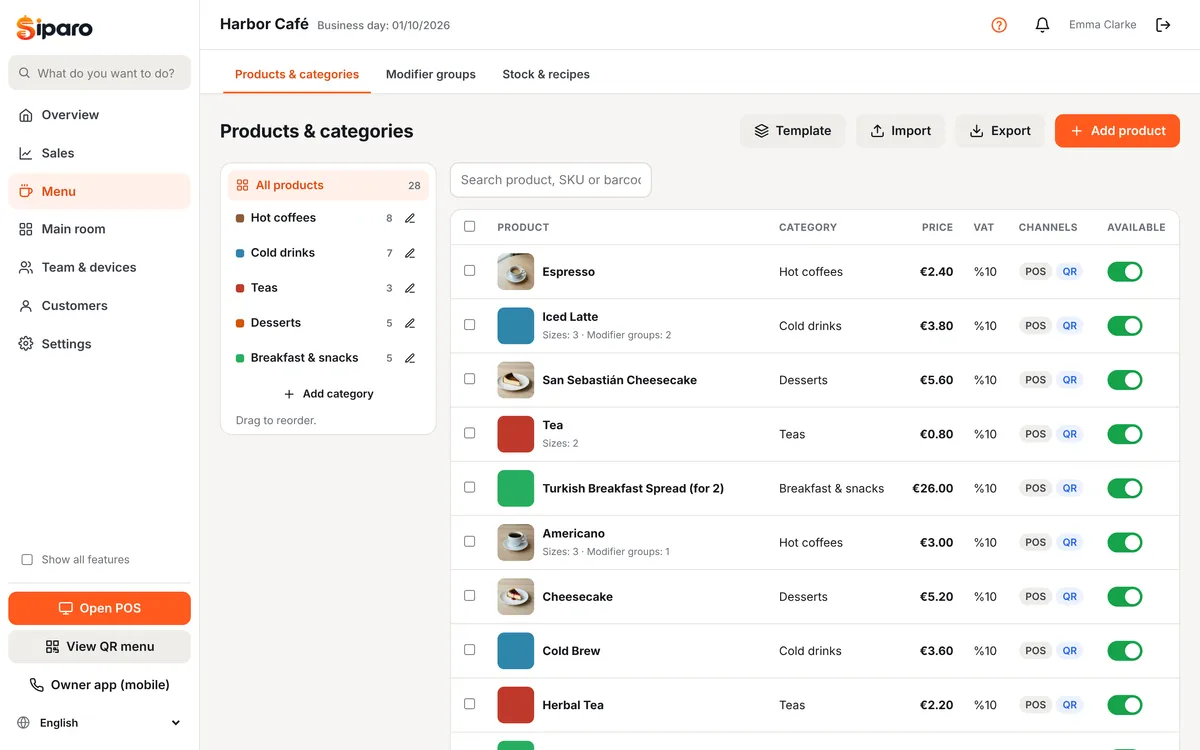This screenshot has width=1200, height=750.
Task: Select All products in the category list
Action: coord(328,185)
